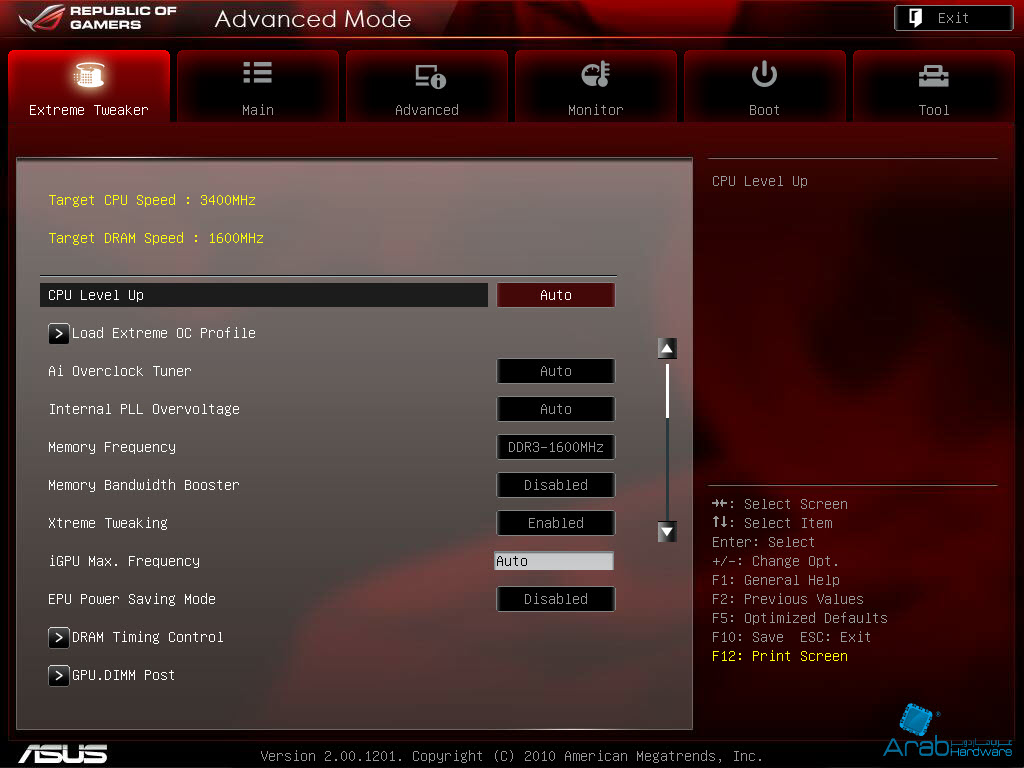Viewport: 1024px width, 768px height.
Task: Open the Tool tab
Action: click(x=933, y=86)
